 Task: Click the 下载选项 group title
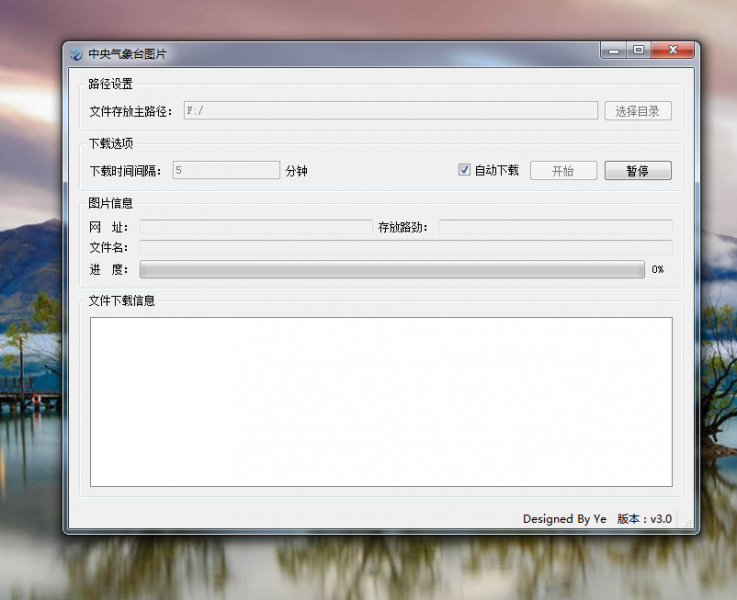click(x=111, y=143)
